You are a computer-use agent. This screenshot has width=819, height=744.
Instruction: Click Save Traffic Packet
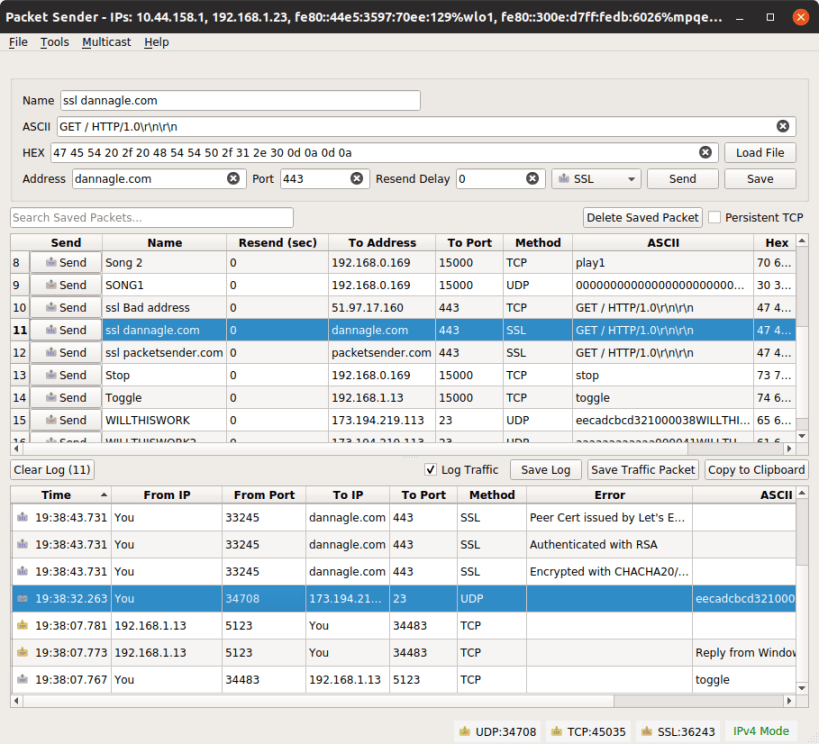point(643,470)
